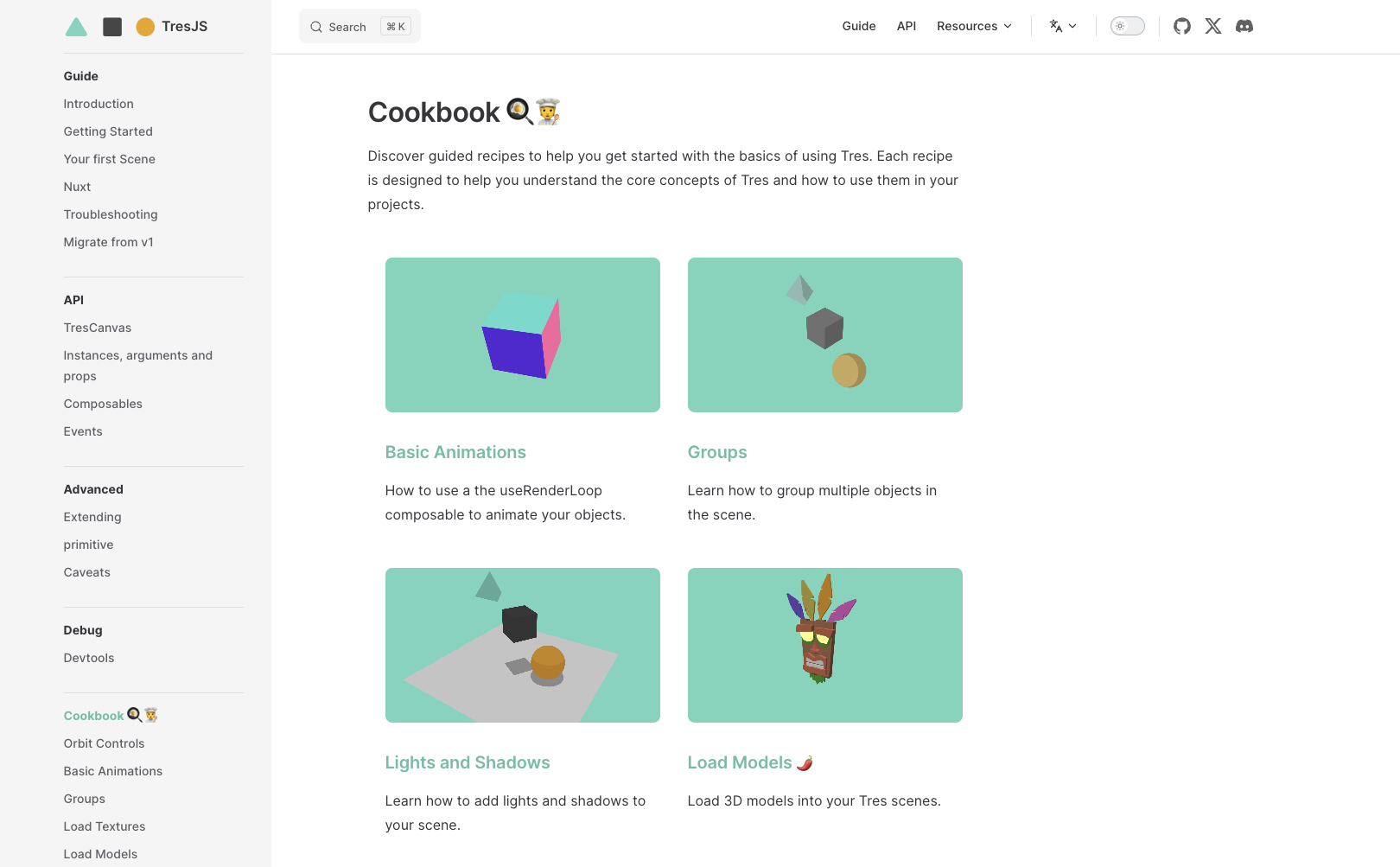Image resolution: width=1400 pixels, height=867 pixels.
Task: Open the Discord community icon
Action: click(x=1244, y=26)
